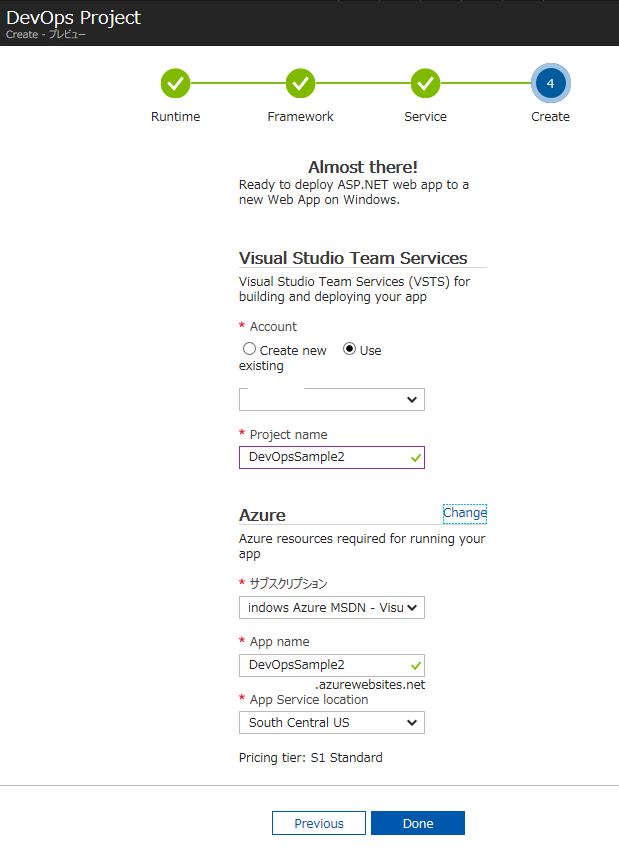Screen dimensions: 619x859
Task: Click the 'Pricing tier: S1 Standard' text
Action: (311, 758)
